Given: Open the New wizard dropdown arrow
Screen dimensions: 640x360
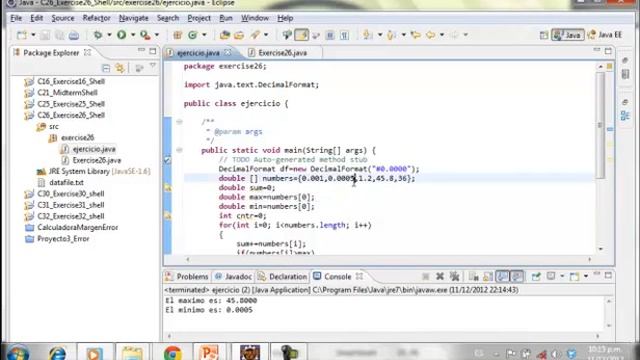Looking at the screenshot, I should 33,35.
